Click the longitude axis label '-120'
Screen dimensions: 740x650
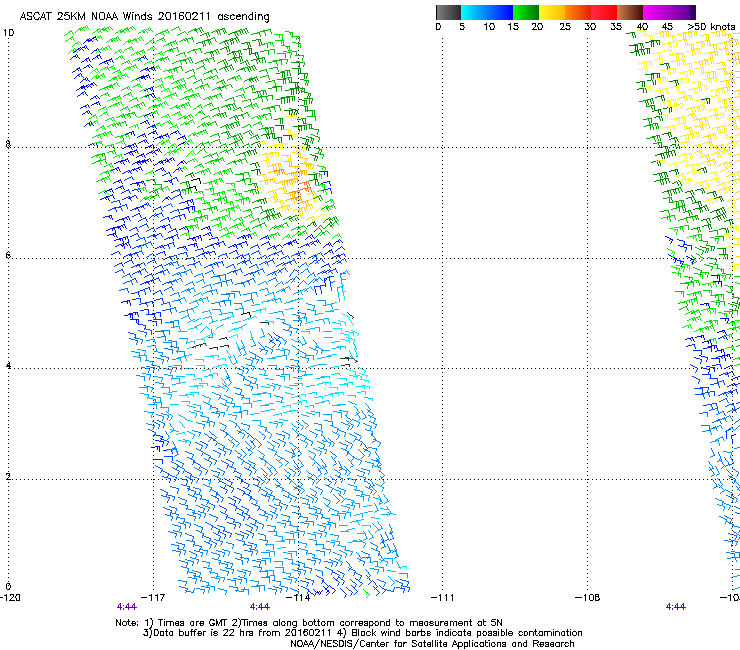click(10, 598)
